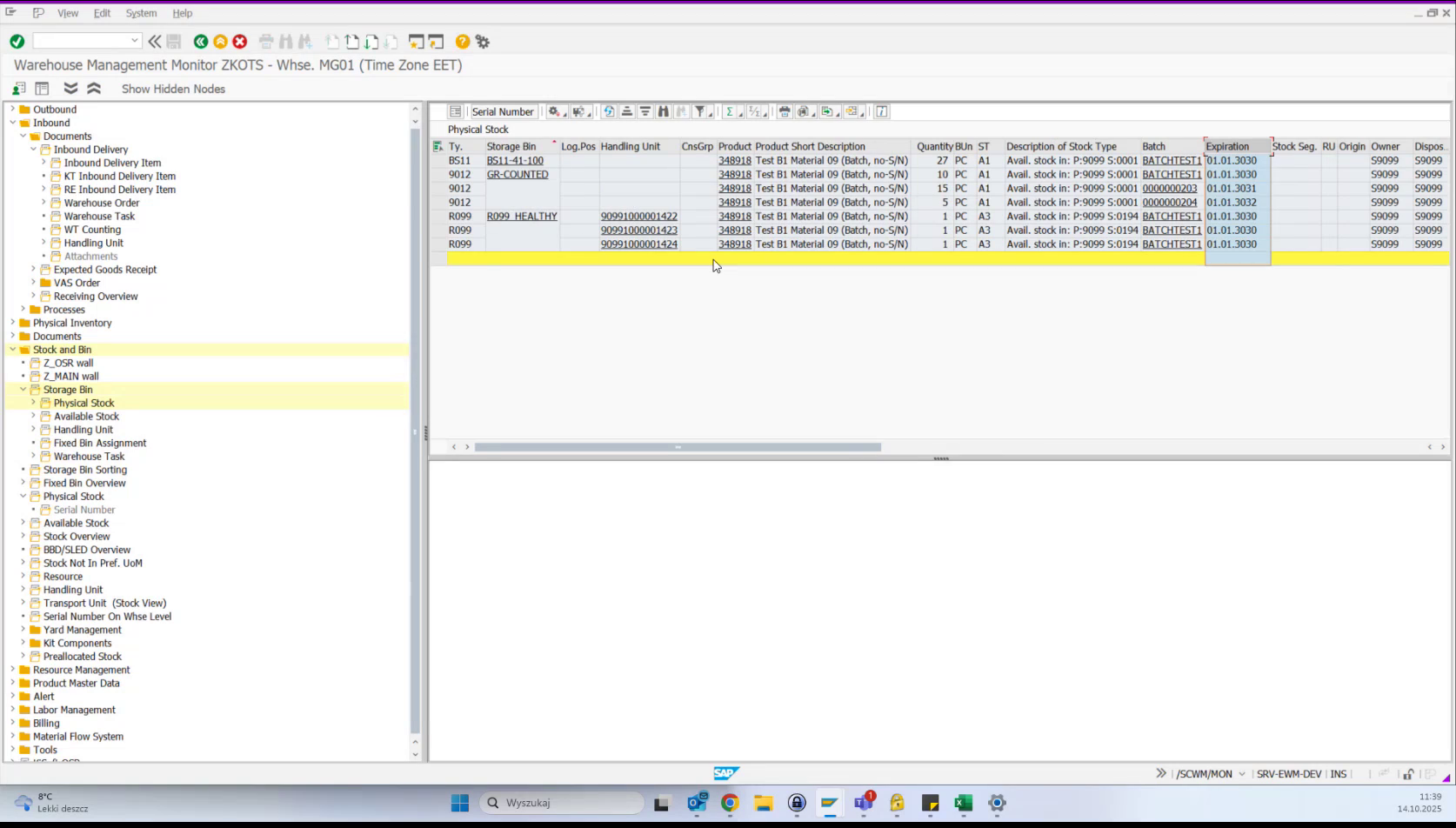Open the command field dropdown arrow

tap(135, 40)
